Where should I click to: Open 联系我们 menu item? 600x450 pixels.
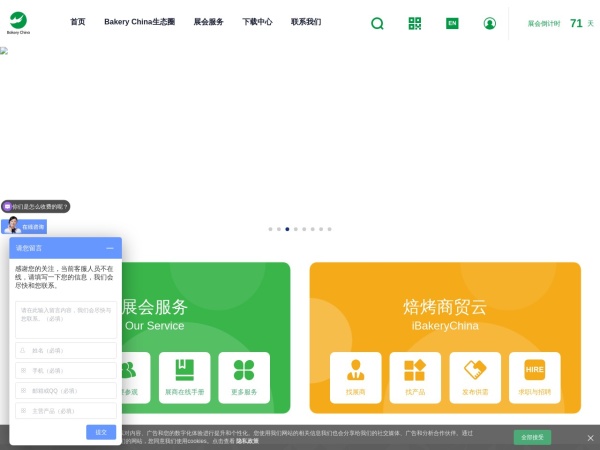click(306, 22)
